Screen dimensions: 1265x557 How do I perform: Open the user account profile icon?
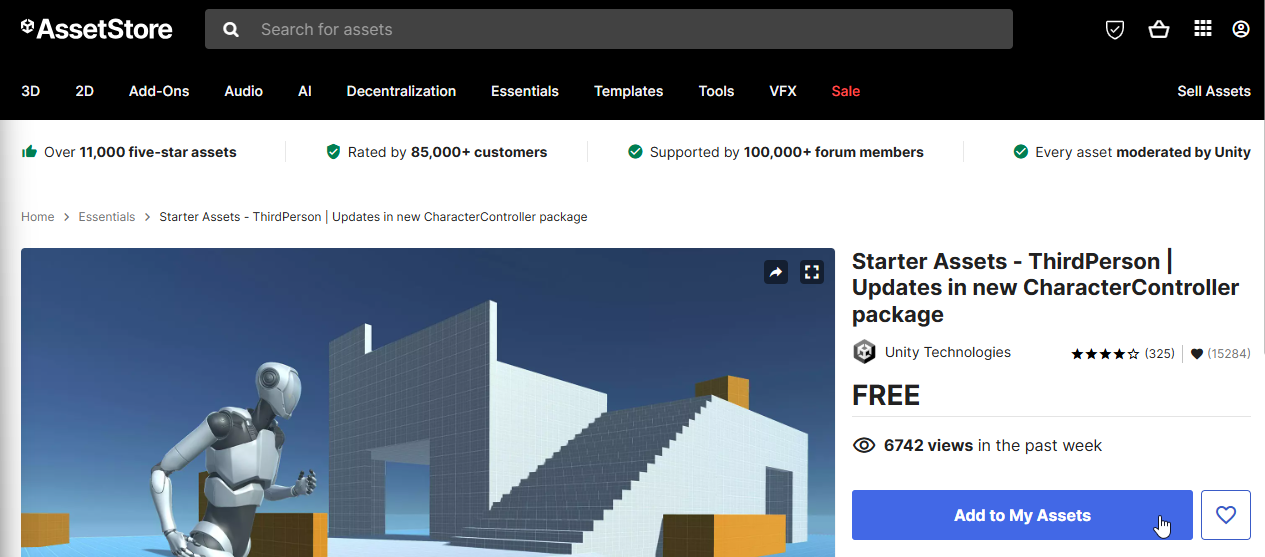tap(1241, 29)
